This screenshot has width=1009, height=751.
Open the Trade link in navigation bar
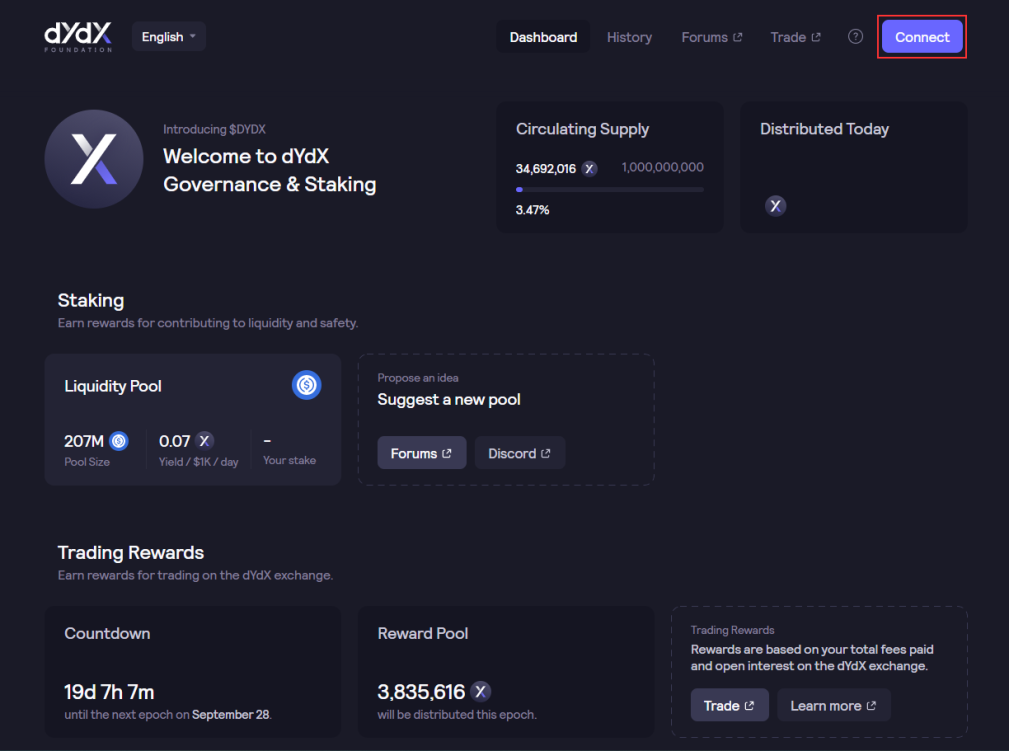point(795,37)
